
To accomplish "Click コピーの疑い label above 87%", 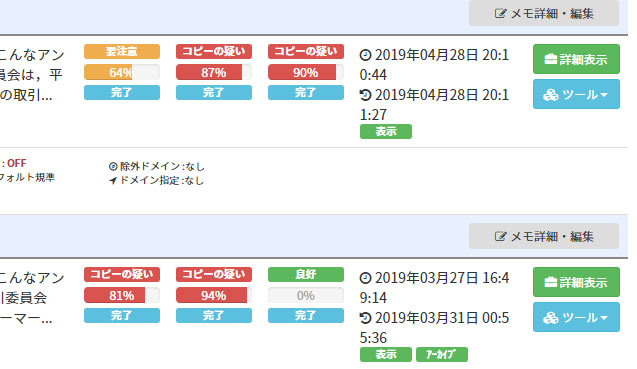I will (214, 51).
